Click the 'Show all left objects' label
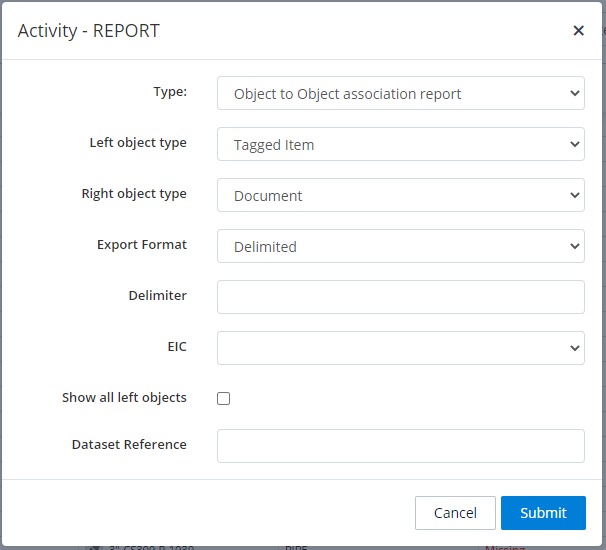The image size is (606, 550). tap(124, 398)
